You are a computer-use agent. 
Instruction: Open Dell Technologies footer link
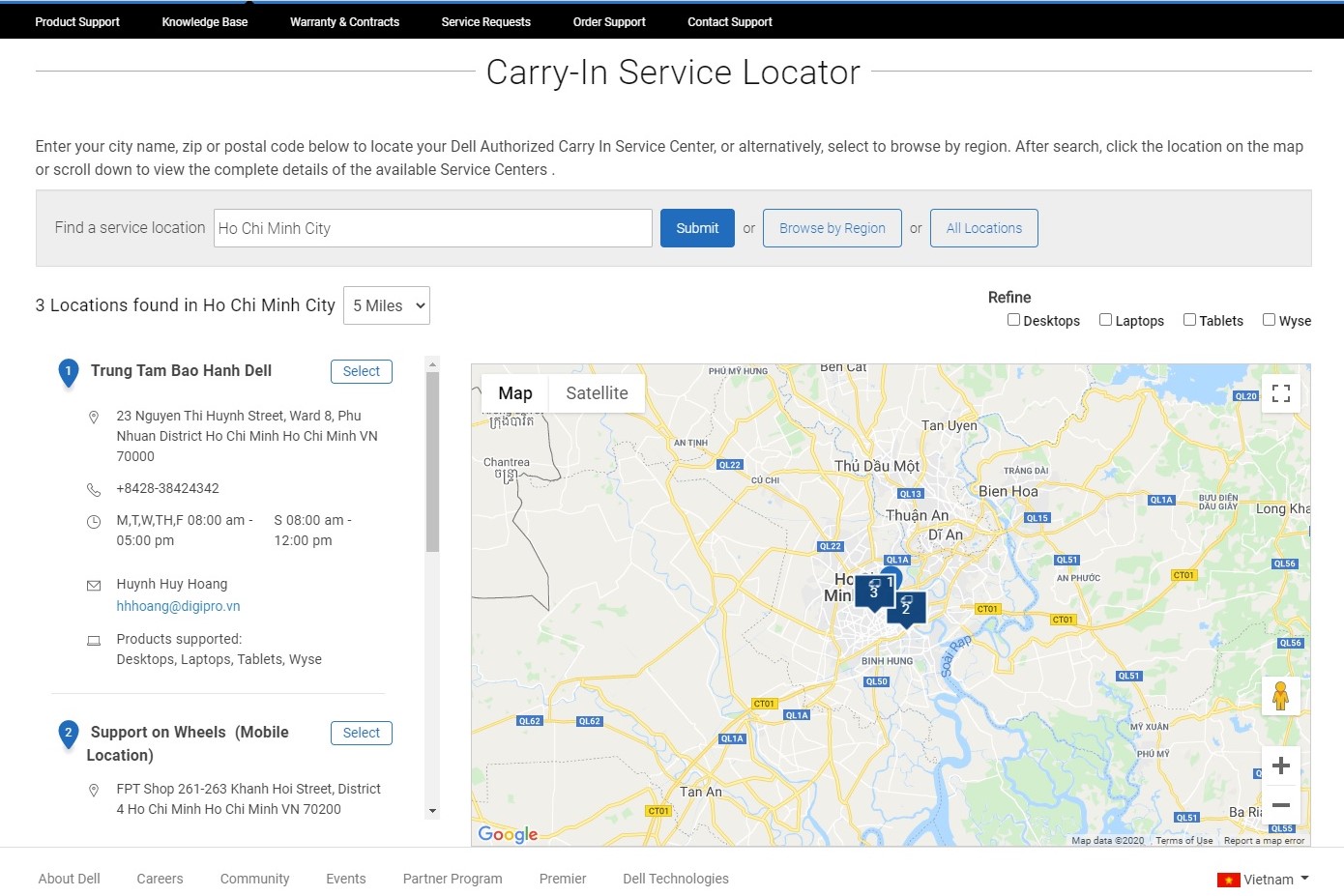coord(676,879)
